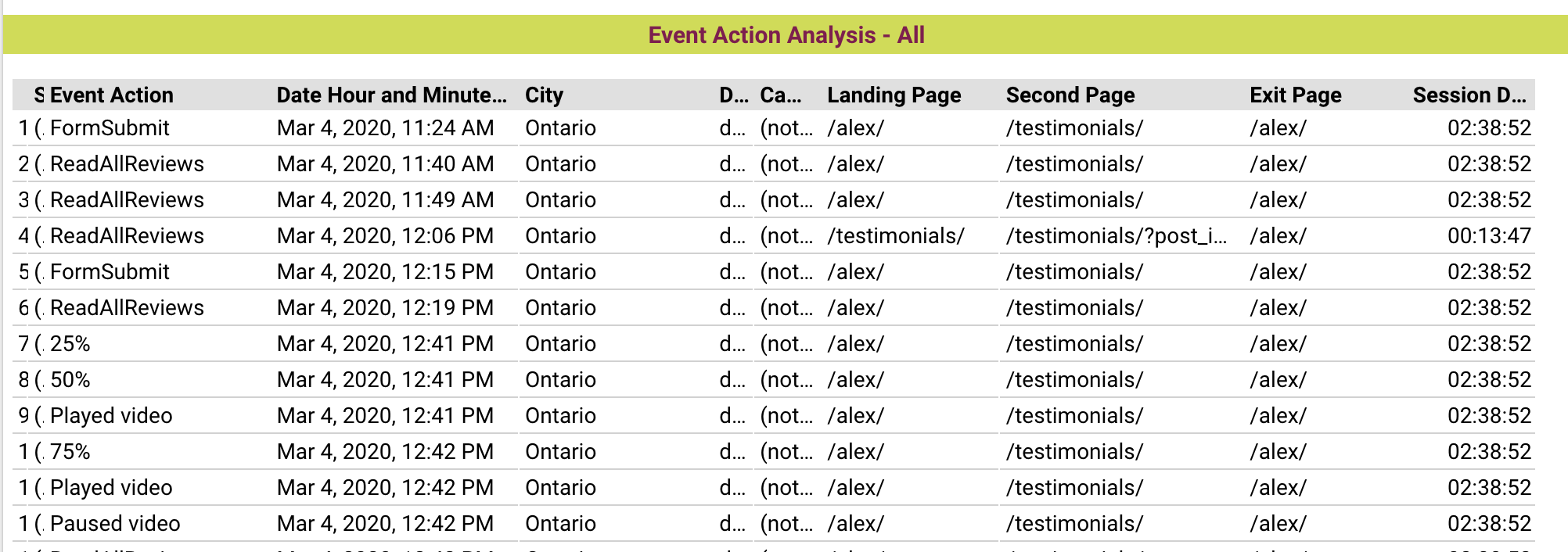Click the truncated "Ca..." column header

780,95
